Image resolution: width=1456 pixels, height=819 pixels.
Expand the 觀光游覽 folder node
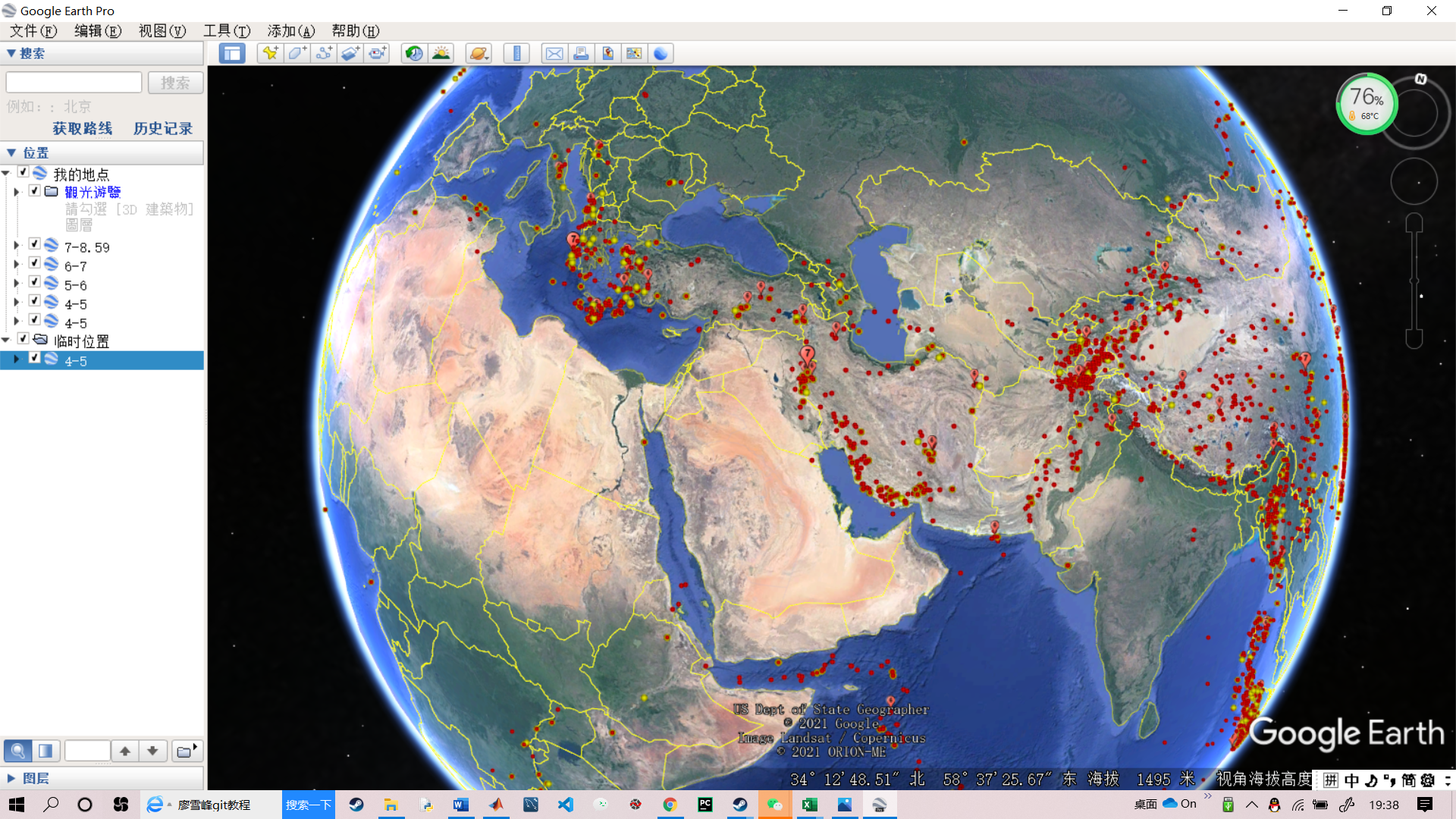pos(17,192)
